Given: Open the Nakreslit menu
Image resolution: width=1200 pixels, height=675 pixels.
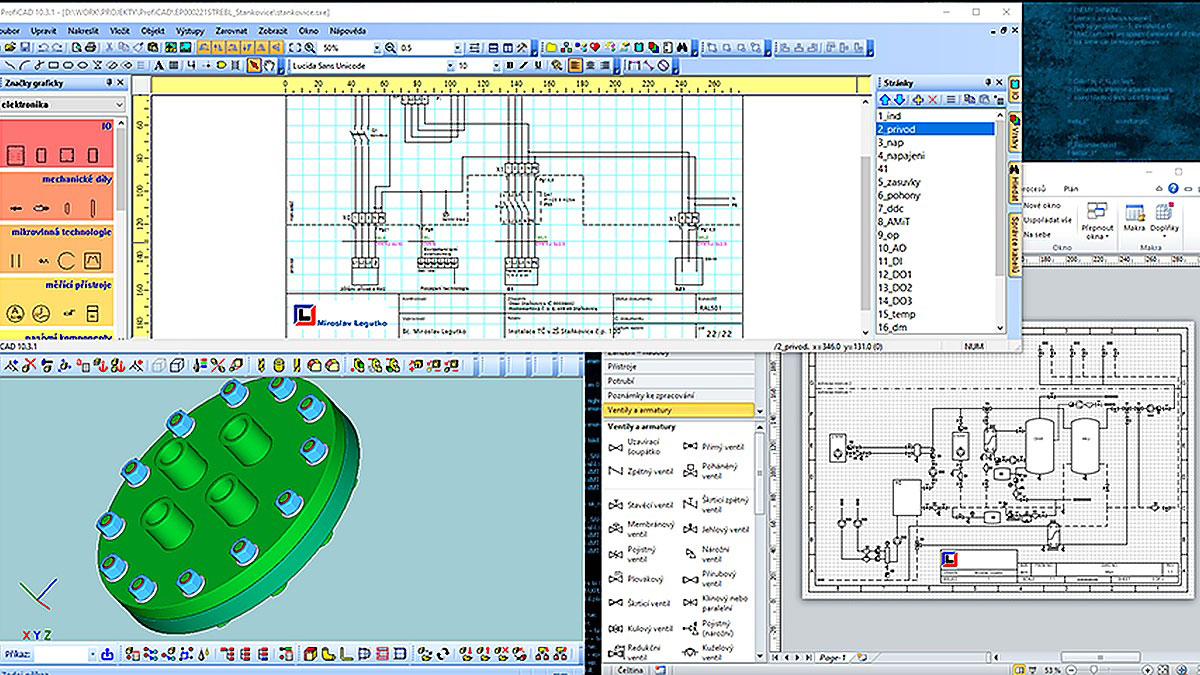Looking at the screenshot, I should 84,31.
